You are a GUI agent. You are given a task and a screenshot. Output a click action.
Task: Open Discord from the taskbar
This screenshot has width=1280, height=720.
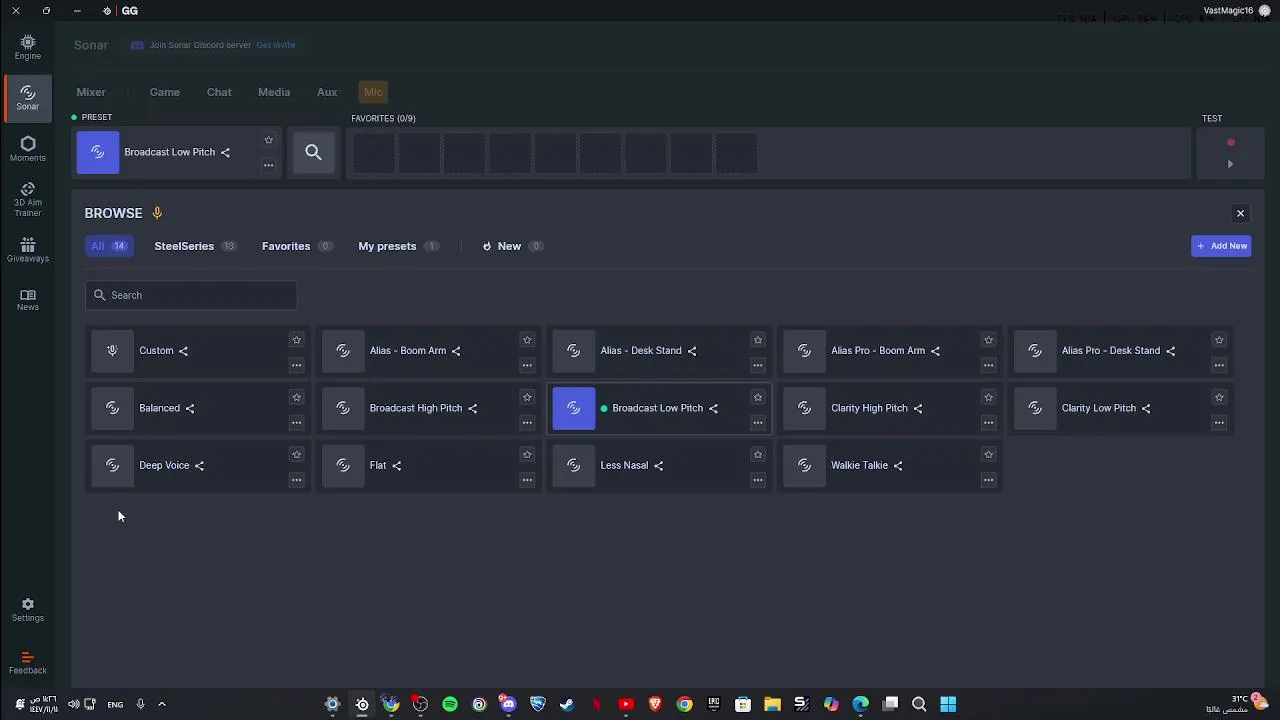508,704
